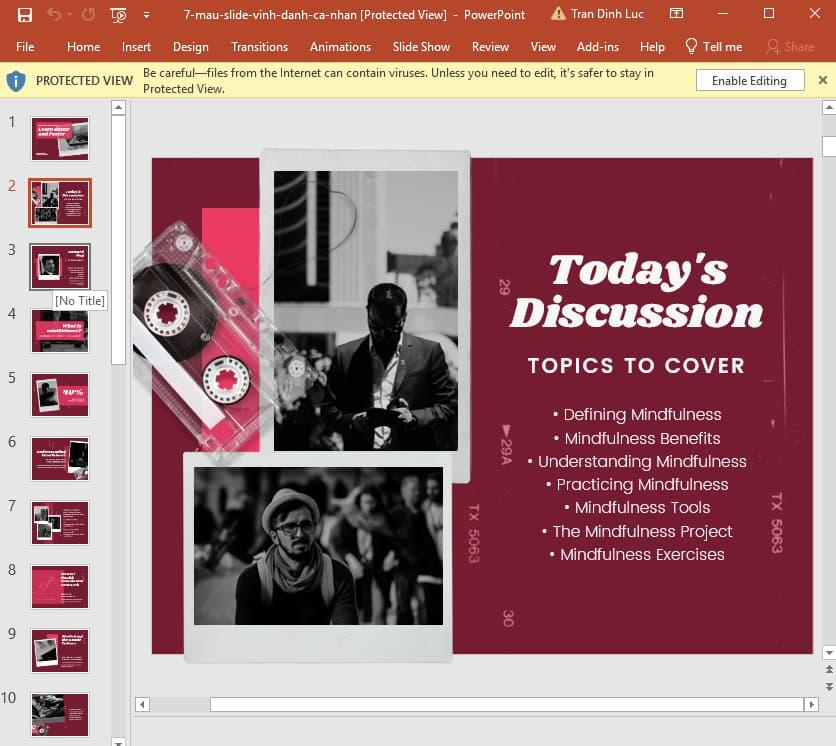Click the Tell me lightbulb icon

[x=691, y=47]
